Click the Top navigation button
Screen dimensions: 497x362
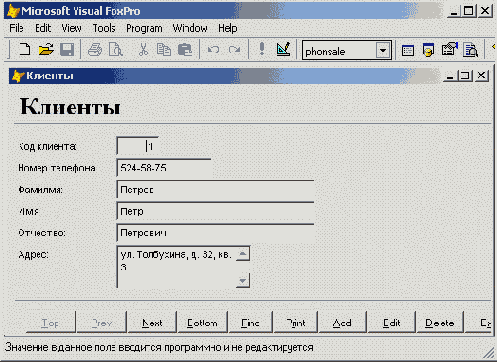[x=51, y=322]
